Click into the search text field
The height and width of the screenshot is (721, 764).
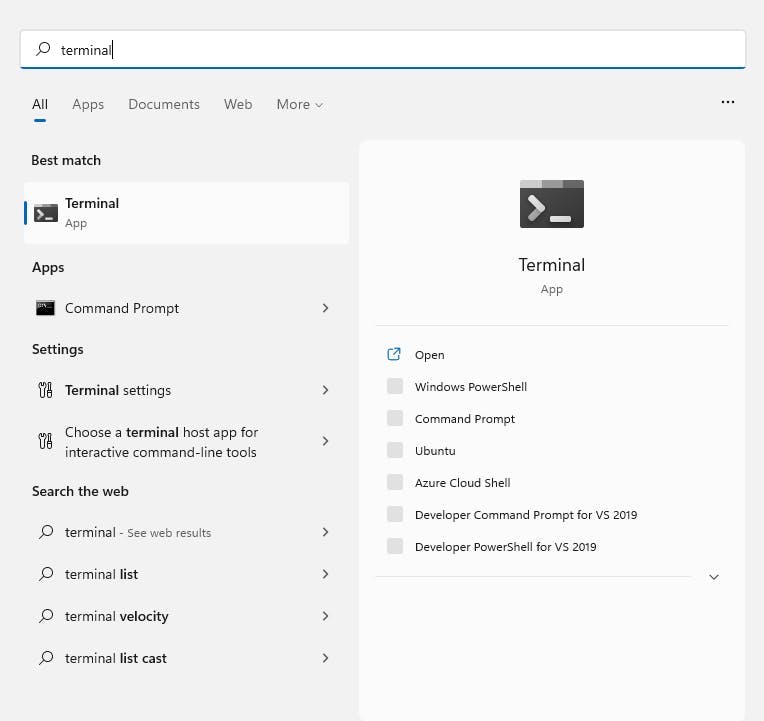[x=400, y=49]
